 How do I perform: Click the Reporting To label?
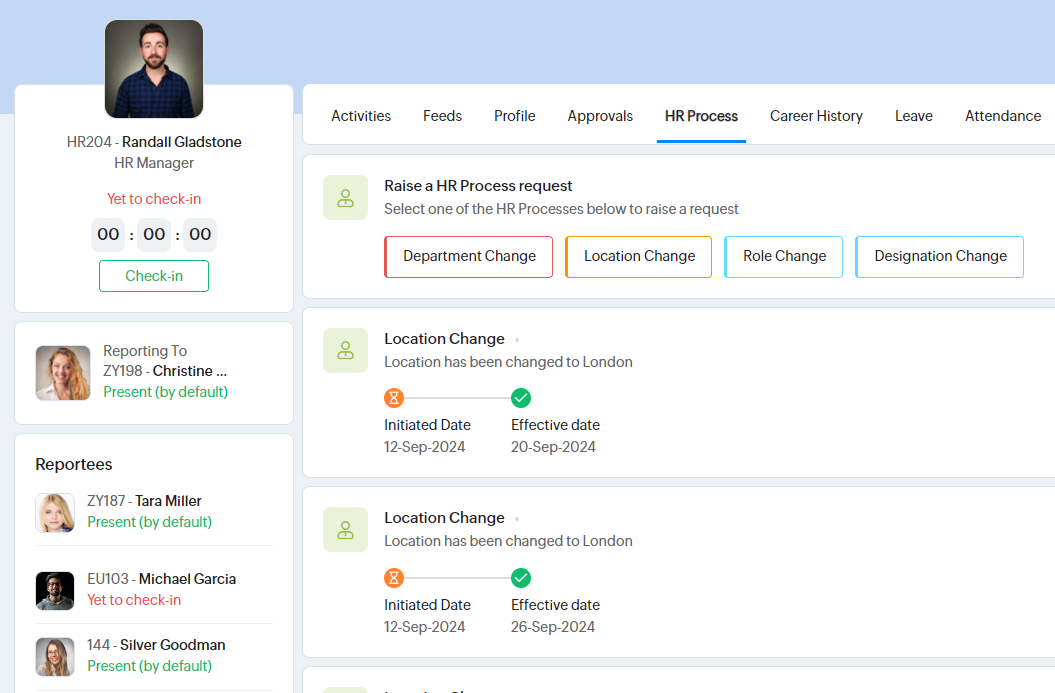(145, 351)
